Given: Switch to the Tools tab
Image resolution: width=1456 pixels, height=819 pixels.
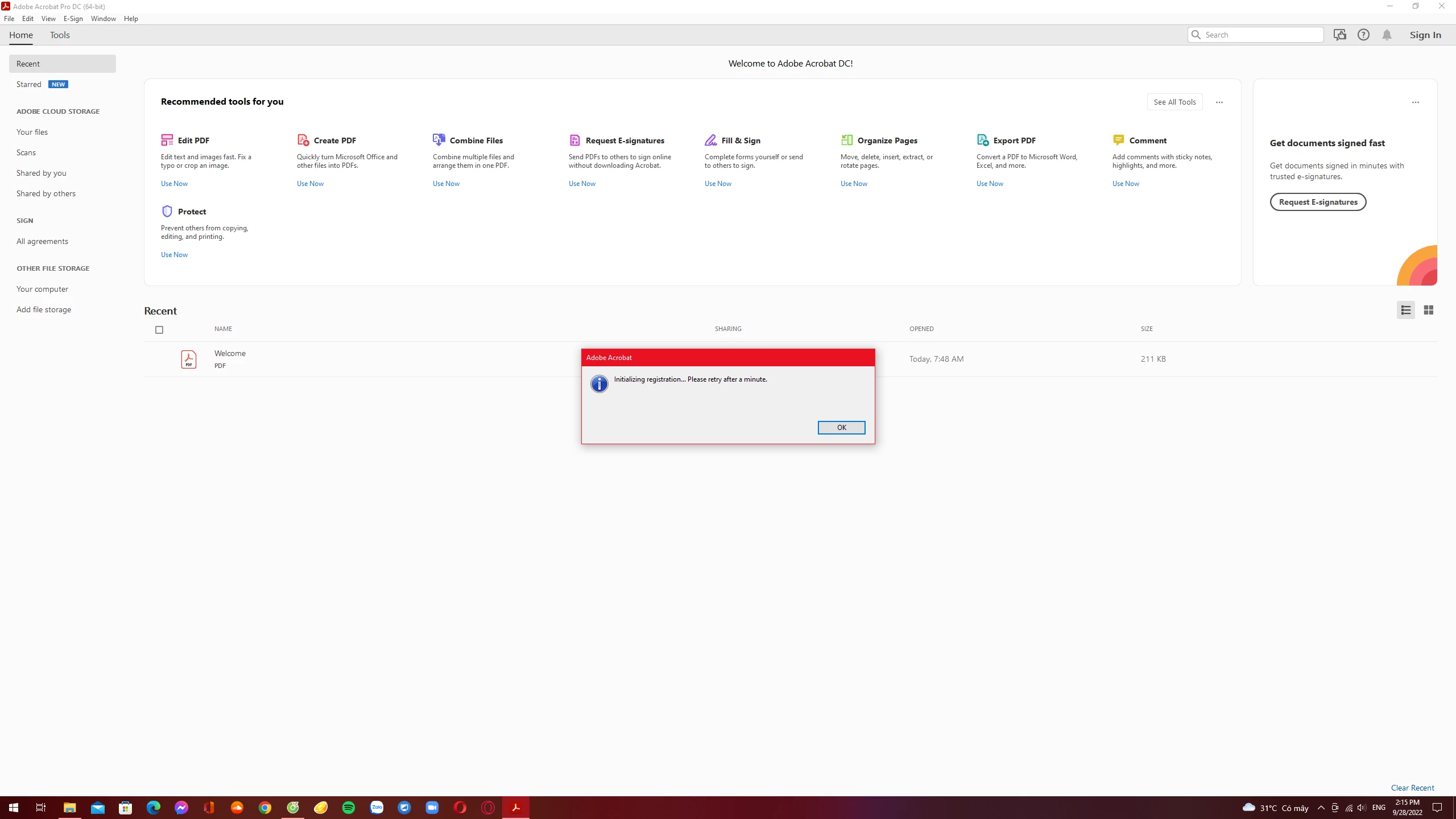Looking at the screenshot, I should tap(60, 35).
